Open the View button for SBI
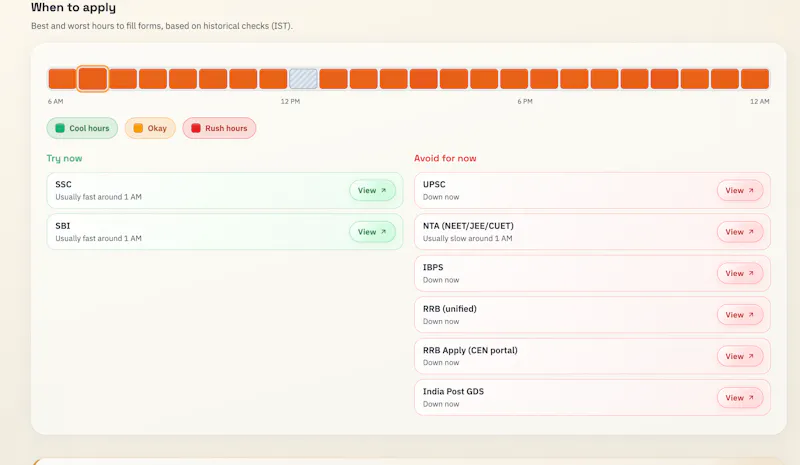 [372, 232]
